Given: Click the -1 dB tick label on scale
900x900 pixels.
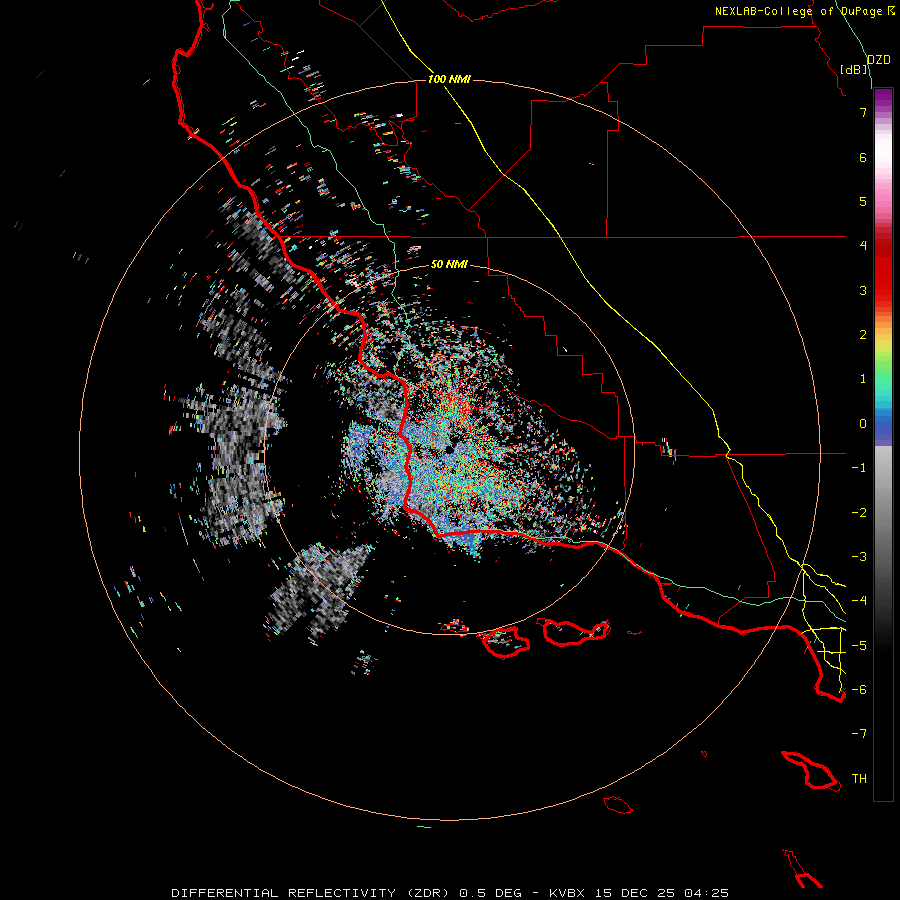Looking at the screenshot, I should (859, 468).
